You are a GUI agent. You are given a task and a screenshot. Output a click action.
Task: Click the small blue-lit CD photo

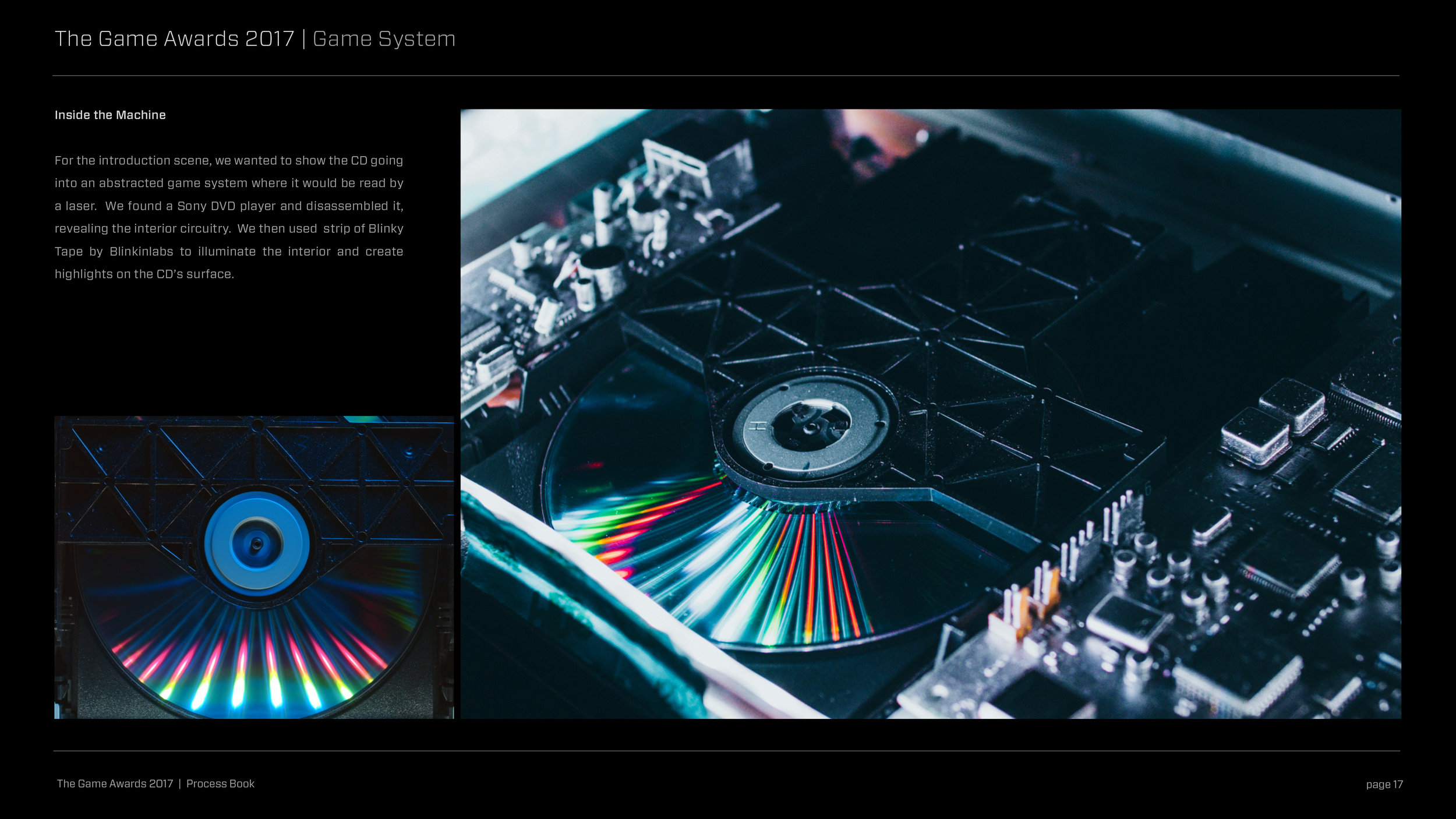[254, 567]
